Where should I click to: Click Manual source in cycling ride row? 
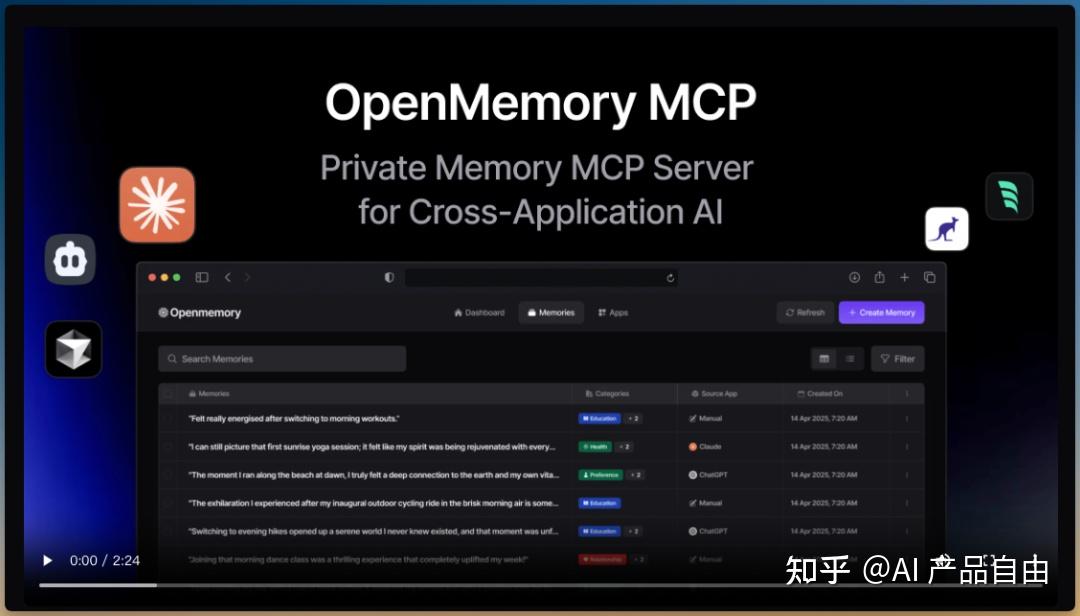click(705, 503)
